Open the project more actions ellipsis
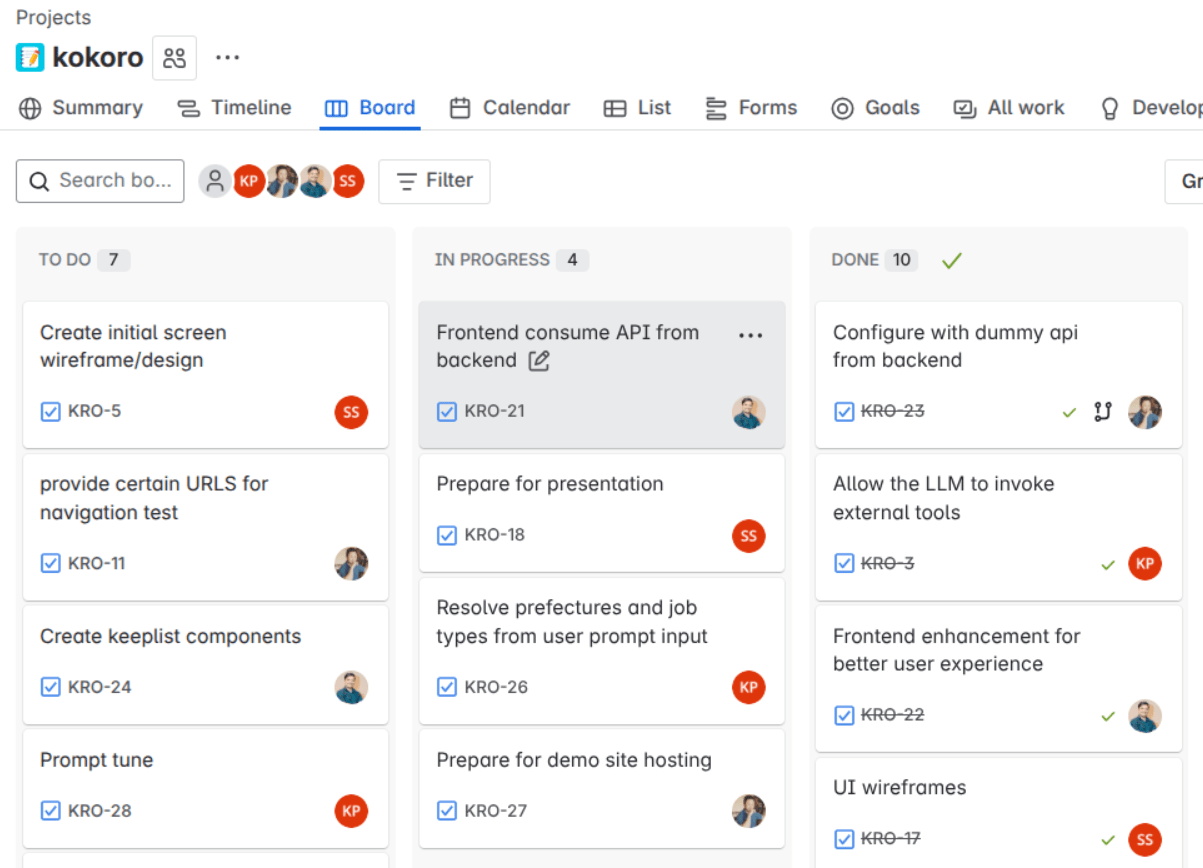 pyautogui.click(x=228, y=58)
